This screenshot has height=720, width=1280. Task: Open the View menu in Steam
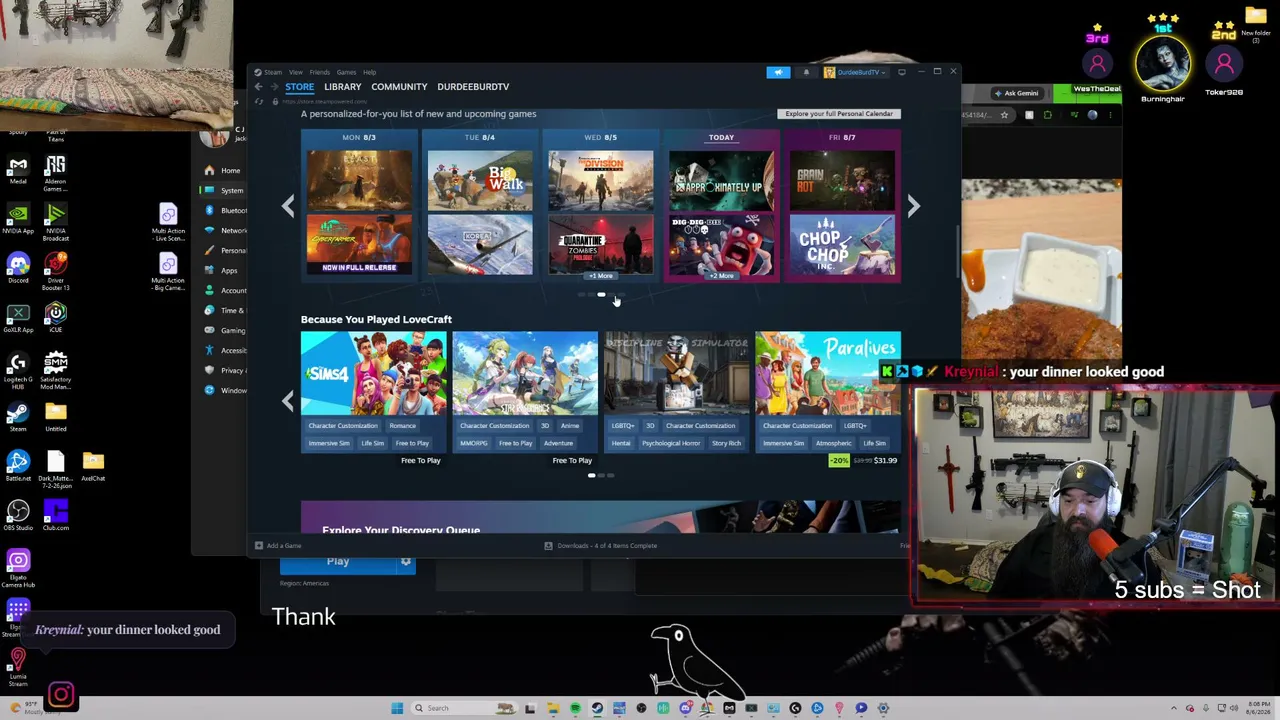pyautogui.click(x=296, y=72)
